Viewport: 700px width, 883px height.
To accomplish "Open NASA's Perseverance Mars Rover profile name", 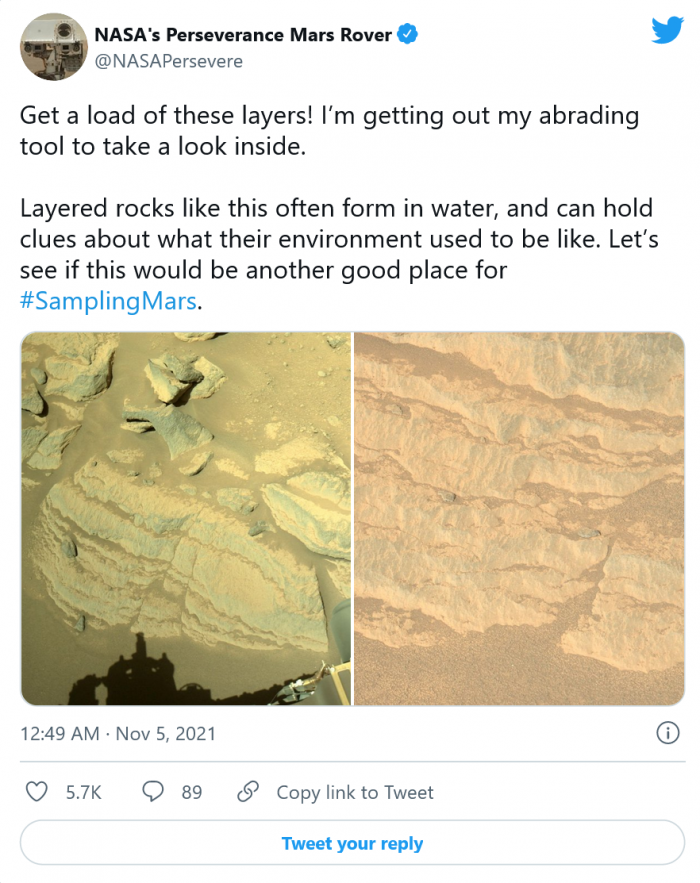I will (242, 35).
